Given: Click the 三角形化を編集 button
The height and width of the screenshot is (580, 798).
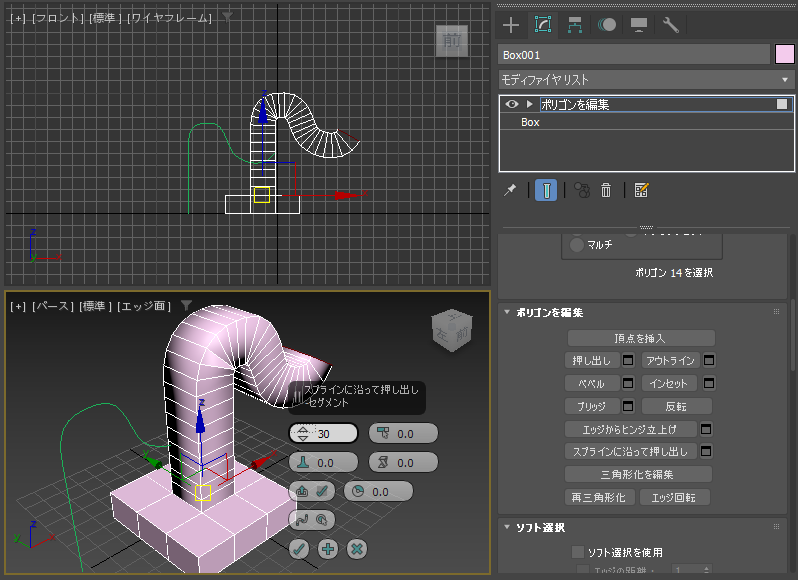Looking at the screenshot, I should pos(638,474).
